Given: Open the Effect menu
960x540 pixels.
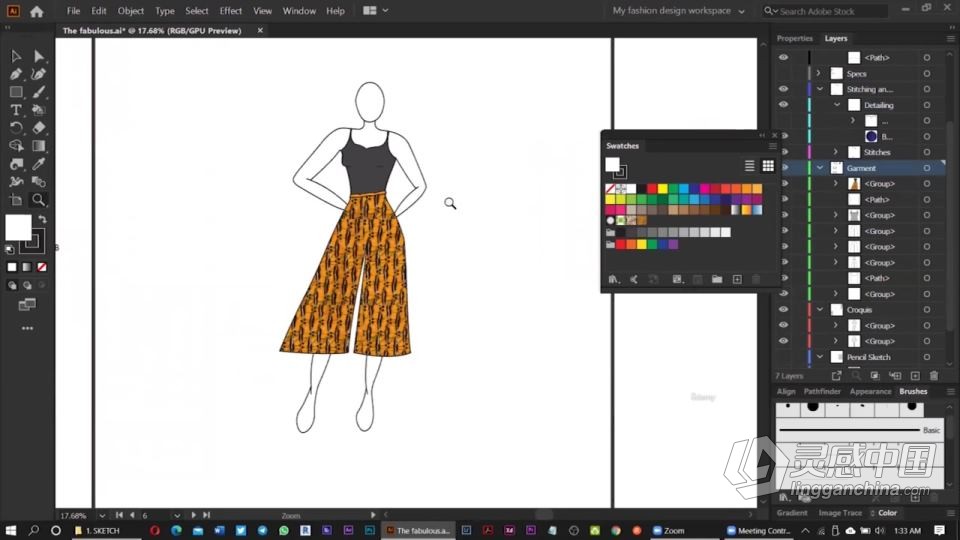Looking at the screenshot, I should [x=231, y=11].
